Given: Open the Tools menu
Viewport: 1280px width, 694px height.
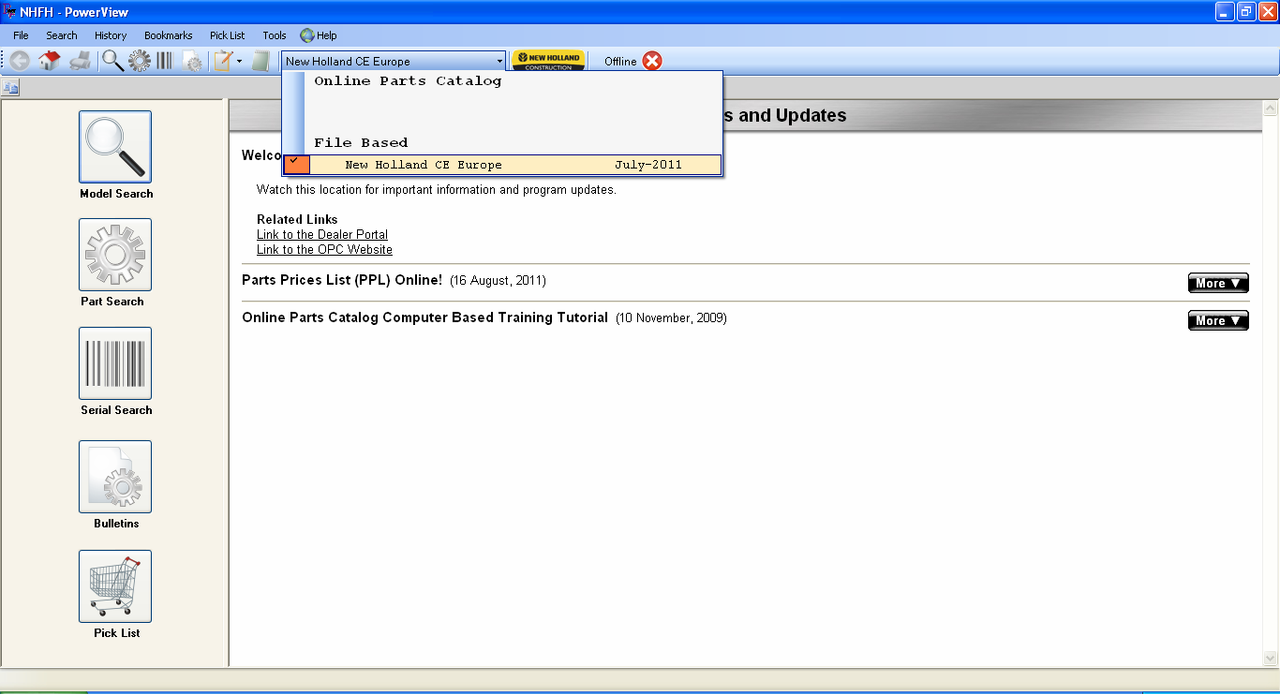Looking at the screenshot, I should [274, 35].
